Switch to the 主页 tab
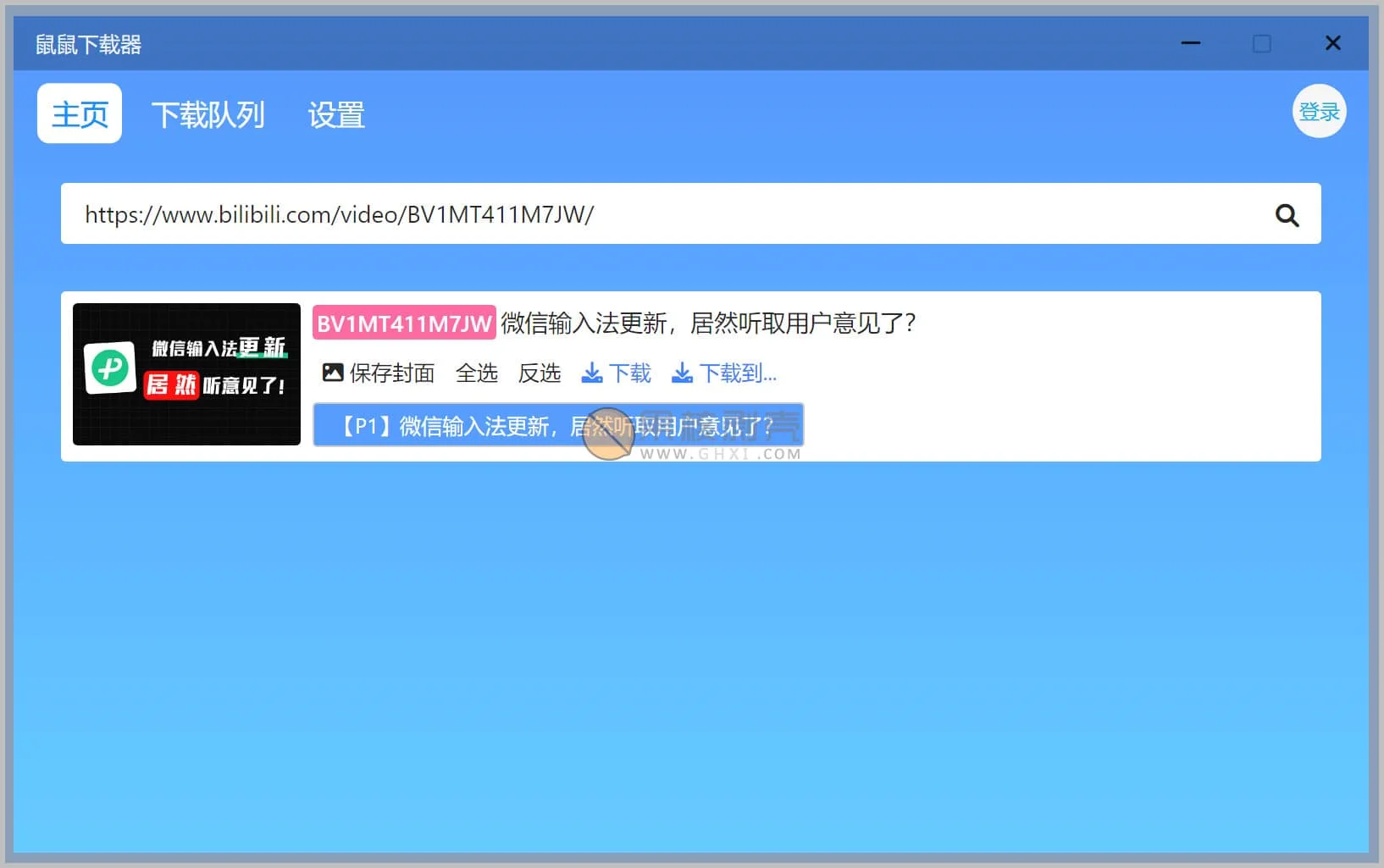This screenshot has height=868, width=1384. 80,113
